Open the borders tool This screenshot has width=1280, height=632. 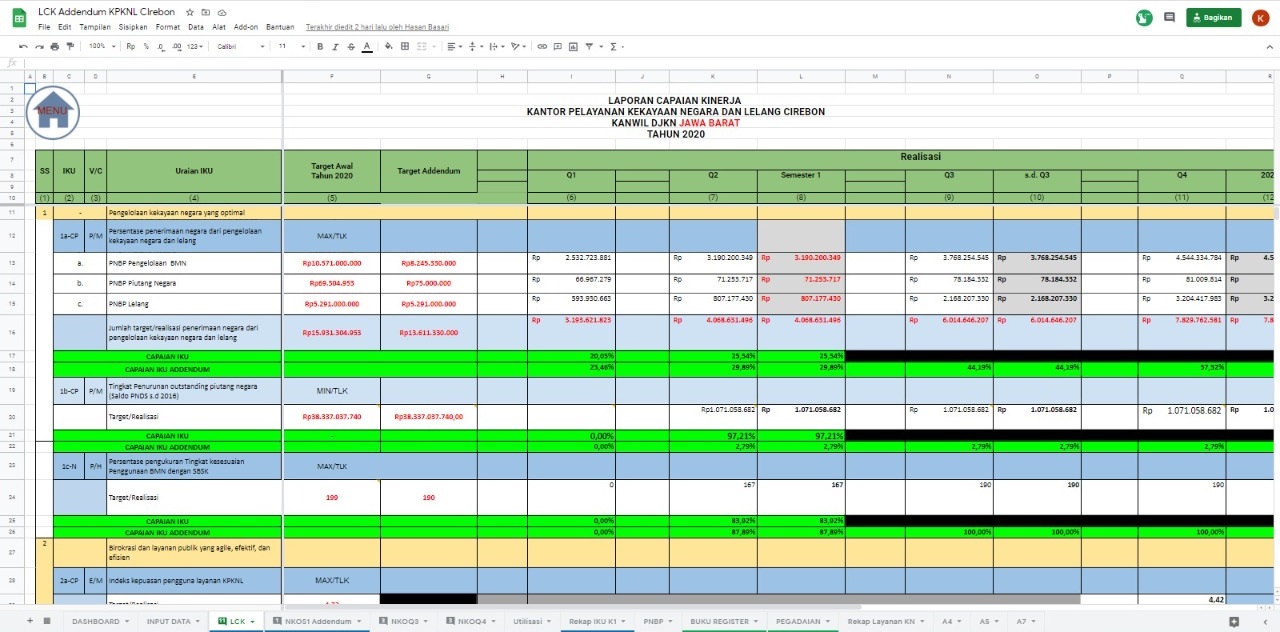click(405, 46)
